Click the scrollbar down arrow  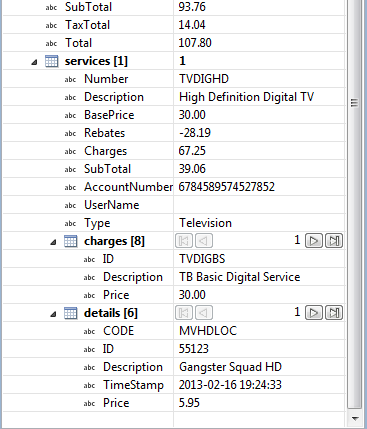[x=355, y=419]
